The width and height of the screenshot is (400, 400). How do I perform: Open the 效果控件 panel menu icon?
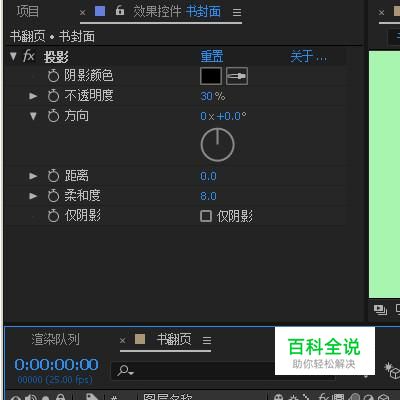(x=237, y=13)
